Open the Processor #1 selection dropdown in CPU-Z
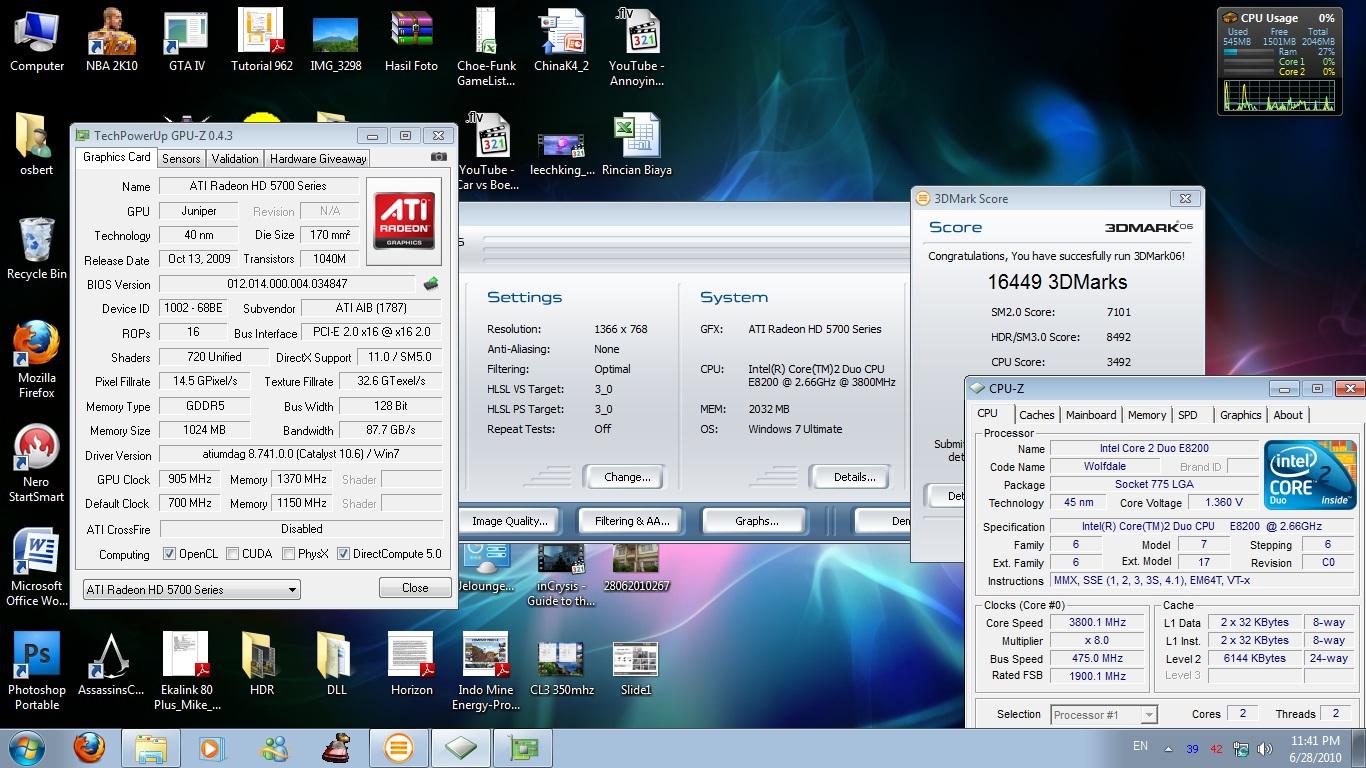The height and width of the screenshot is (768, 1366). tap(1104, 714)
